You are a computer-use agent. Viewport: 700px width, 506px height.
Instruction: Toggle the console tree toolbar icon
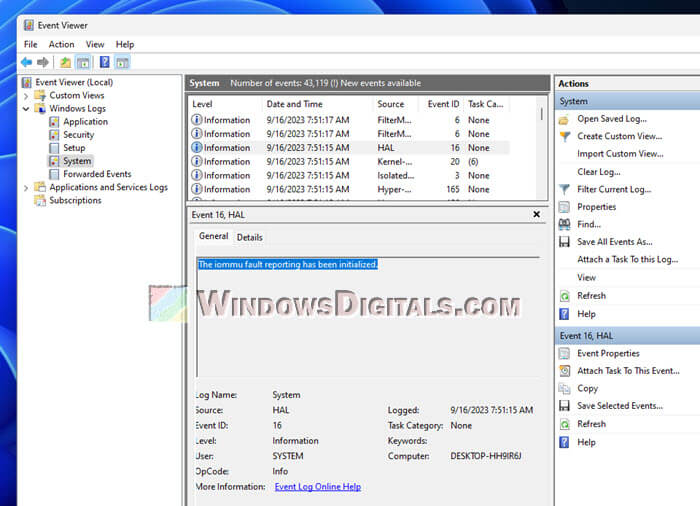click(x=83, y=63)
